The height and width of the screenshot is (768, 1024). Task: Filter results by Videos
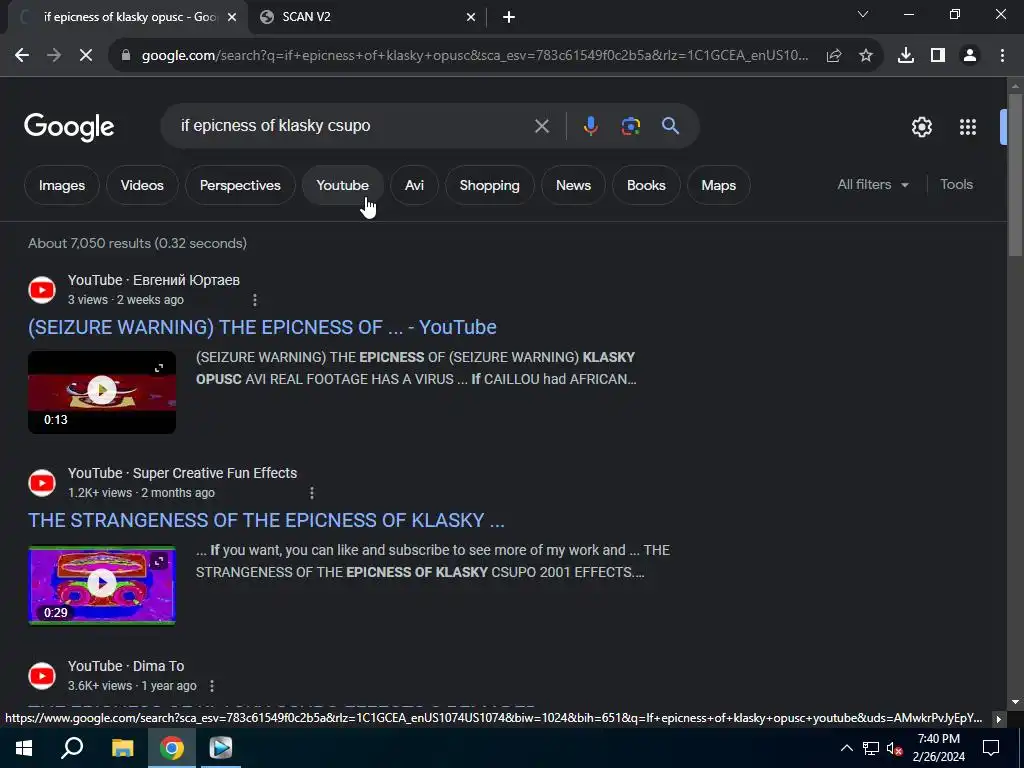pyautogui.click(x=142, y=185)
